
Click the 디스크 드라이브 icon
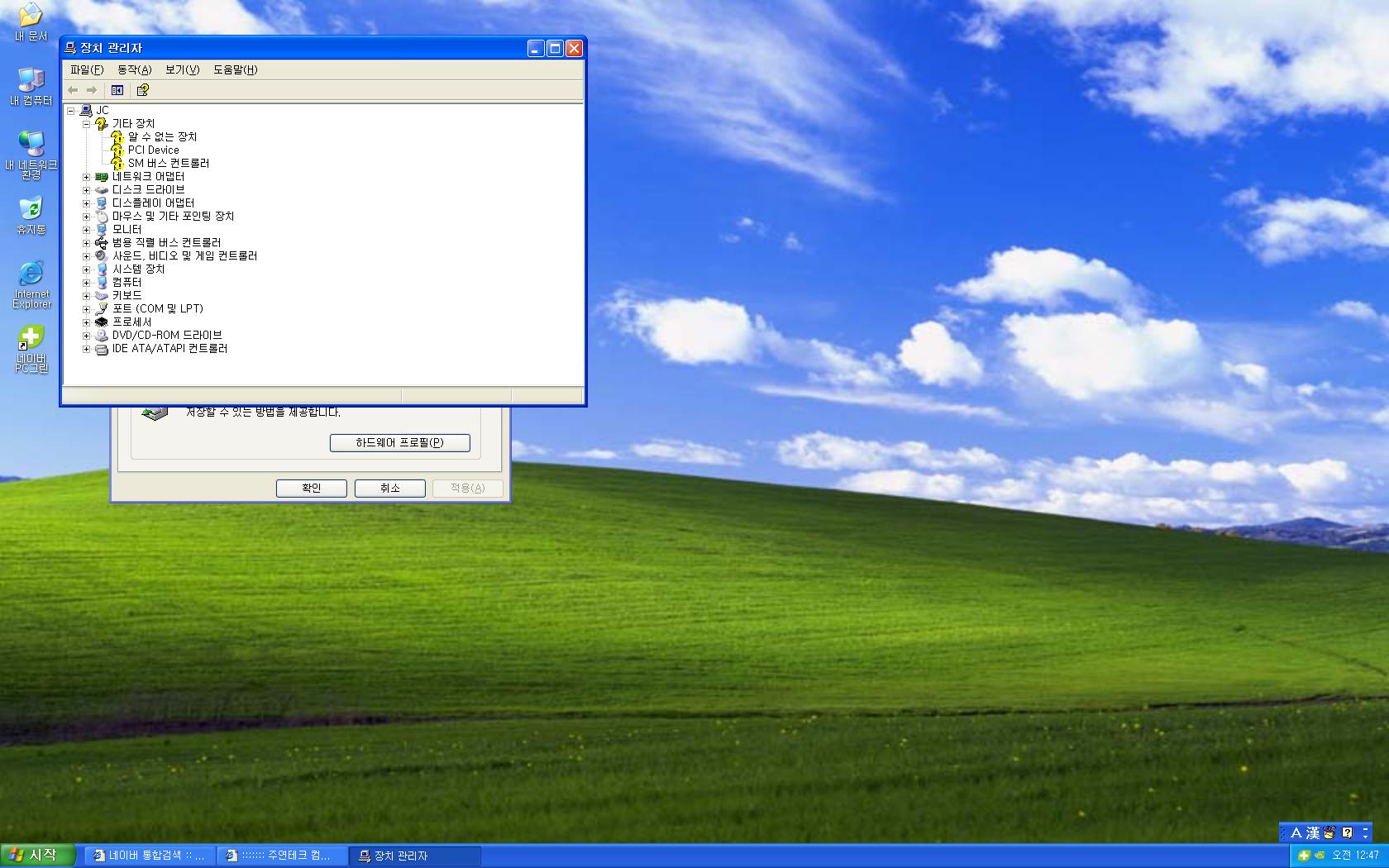(102, 190)
